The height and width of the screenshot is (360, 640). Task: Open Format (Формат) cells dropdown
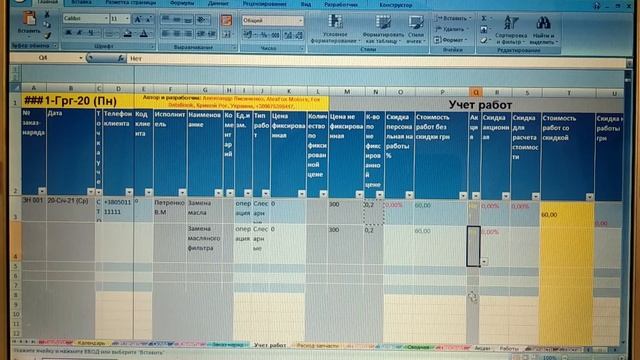pos(450,40)
